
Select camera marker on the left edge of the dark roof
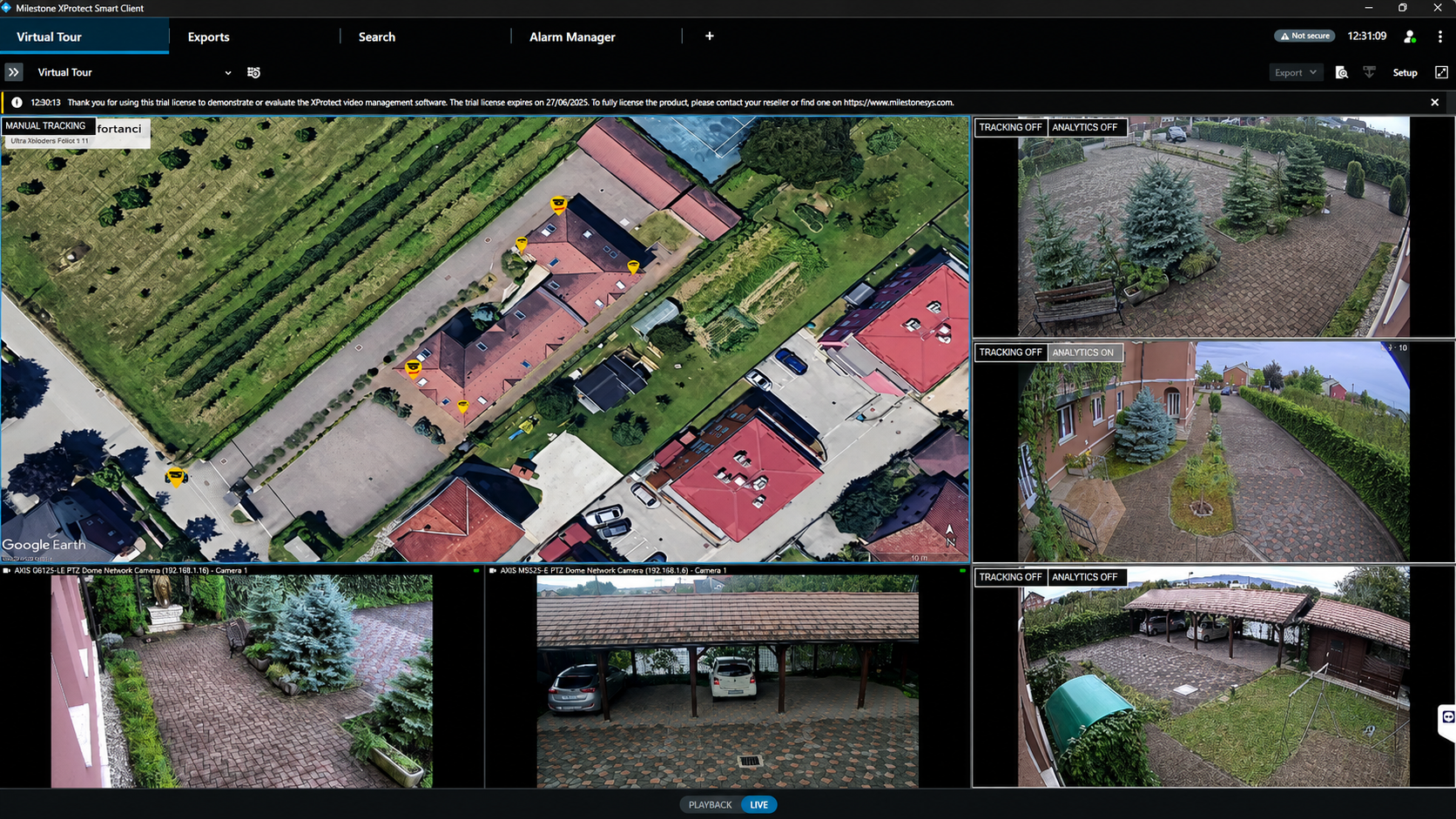522,245
